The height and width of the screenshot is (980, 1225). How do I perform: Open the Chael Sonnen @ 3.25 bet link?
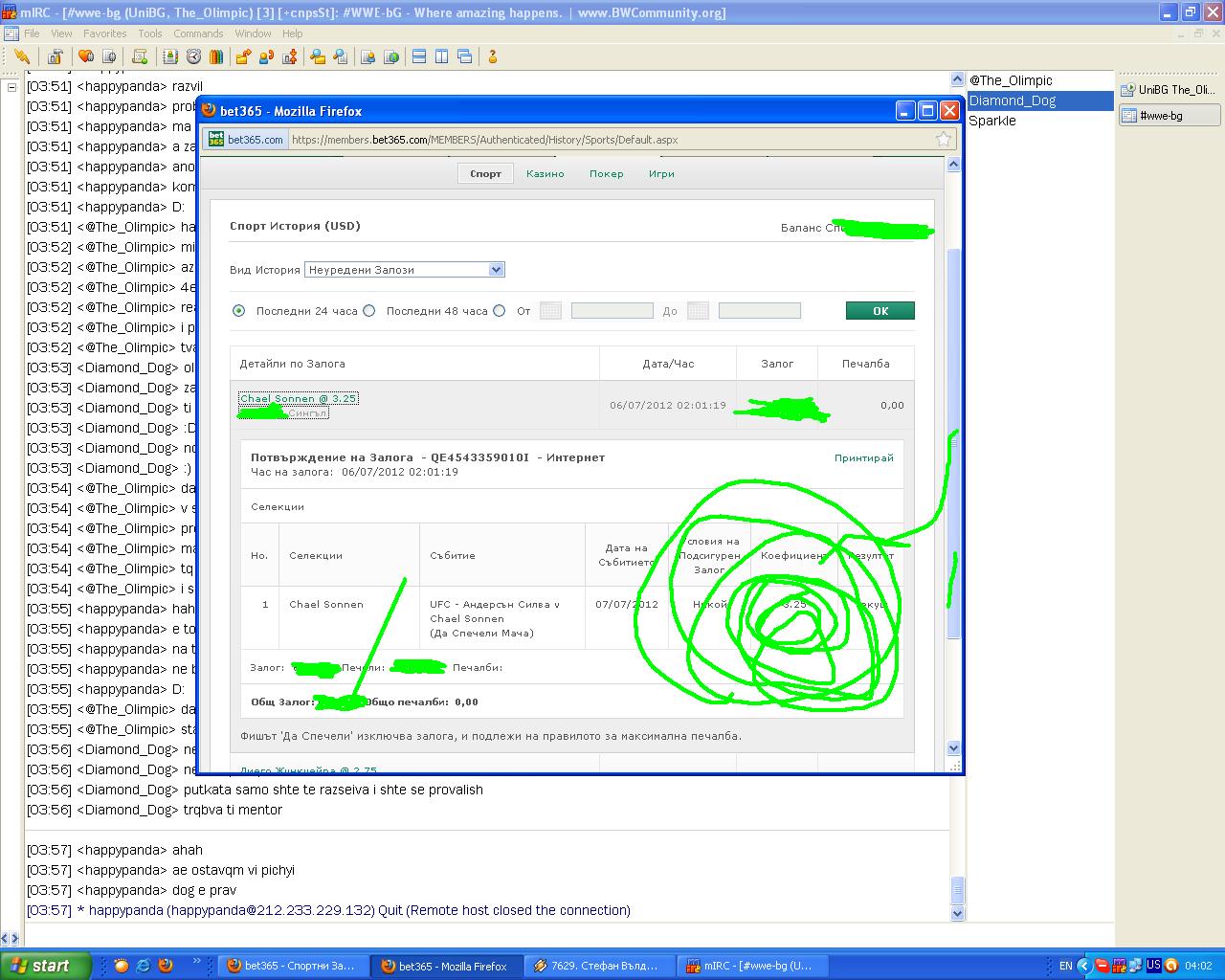coord(298,398)
